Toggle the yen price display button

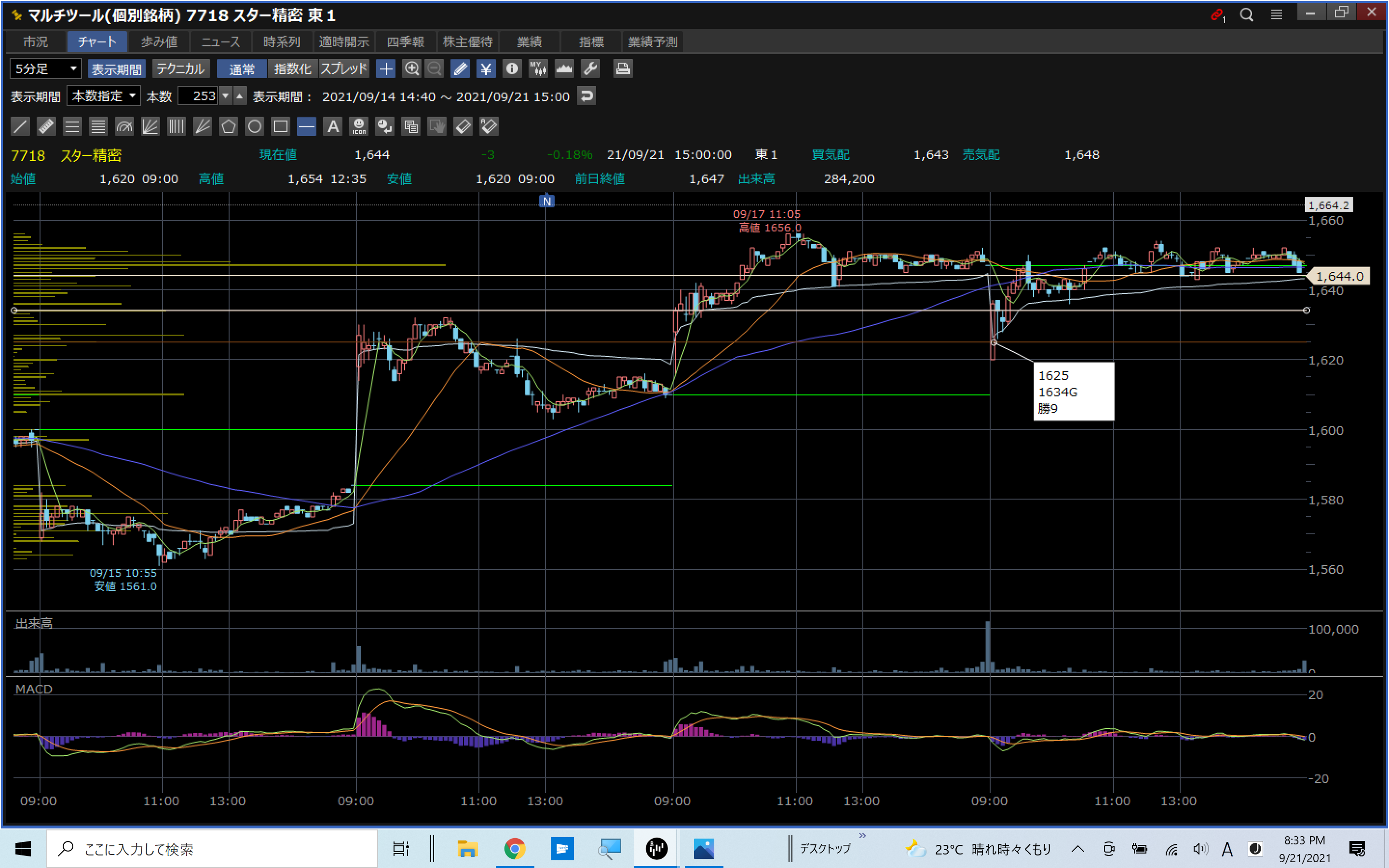pyautogui.click(x=486, y=69)
